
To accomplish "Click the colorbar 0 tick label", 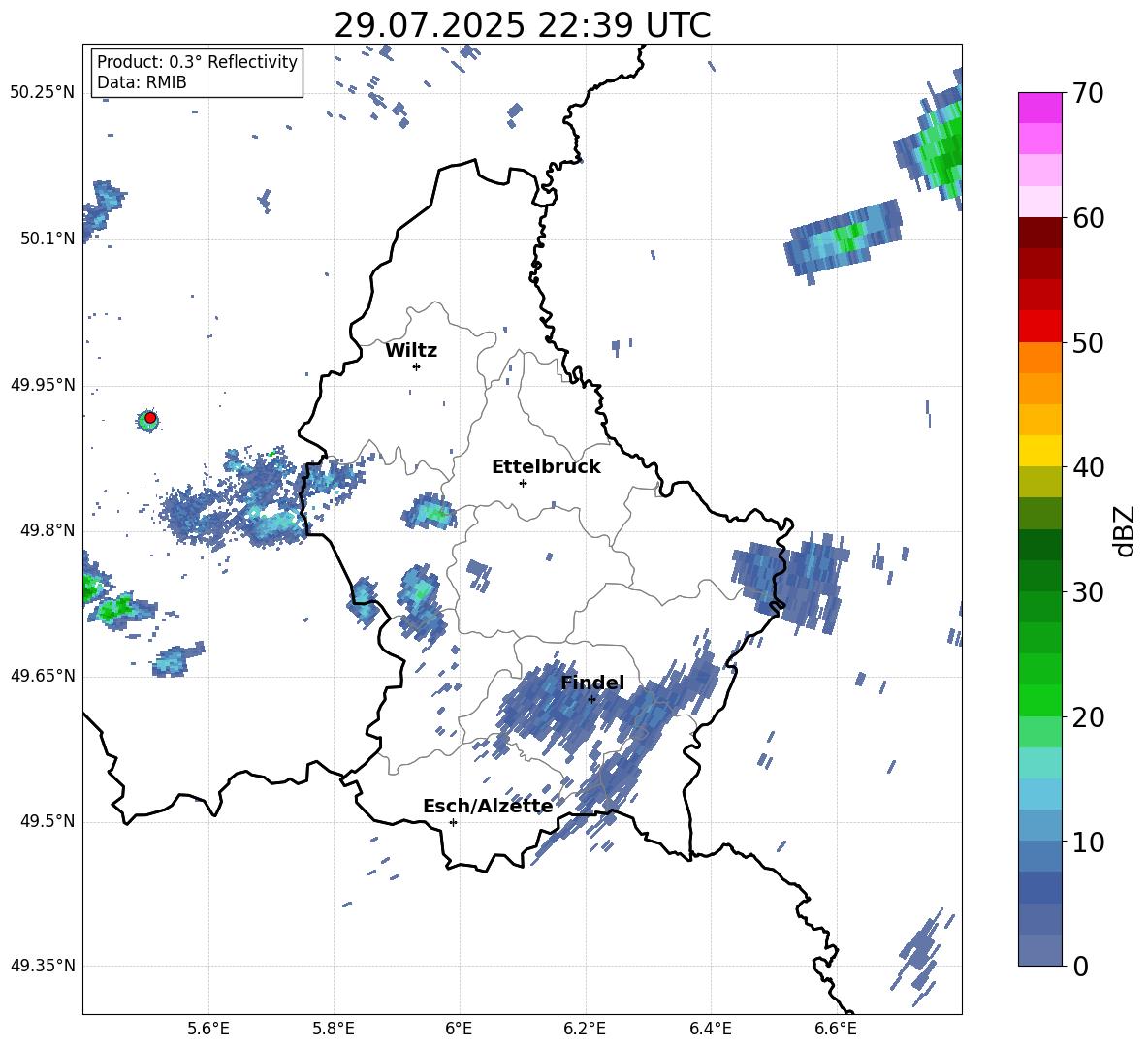I will coord(1079,966).
